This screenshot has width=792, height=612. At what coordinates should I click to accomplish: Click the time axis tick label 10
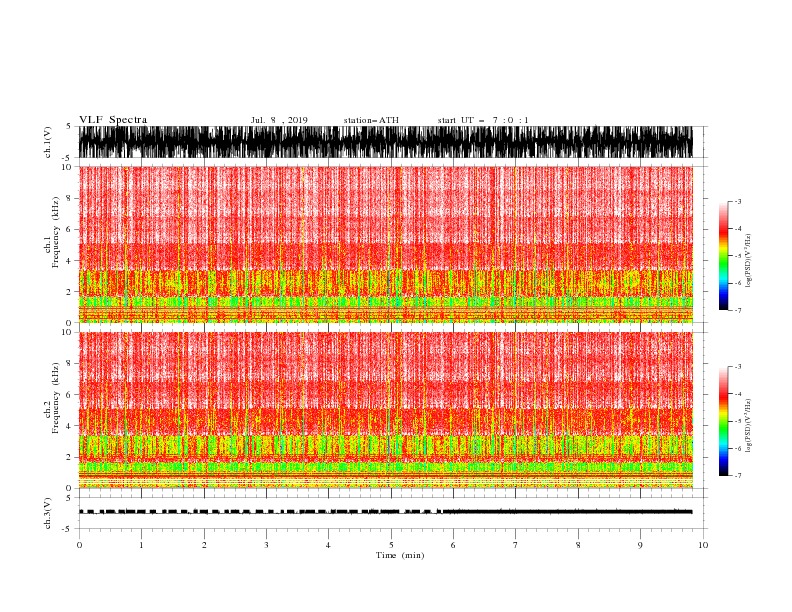[703, 545]
